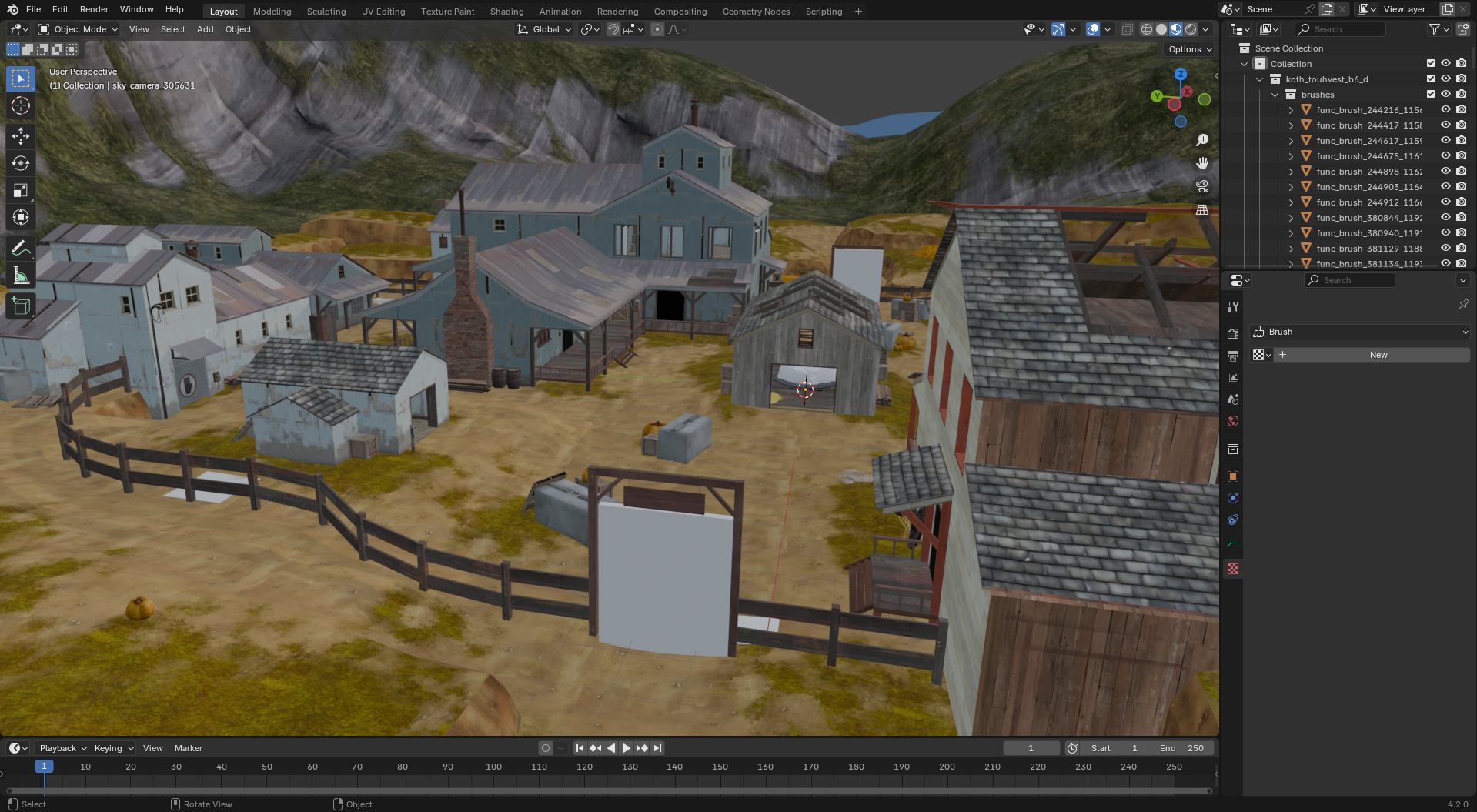This screenshot has width=1477, height=812.
Task: Activate the Scale tool
Action: tap(21, 190)
